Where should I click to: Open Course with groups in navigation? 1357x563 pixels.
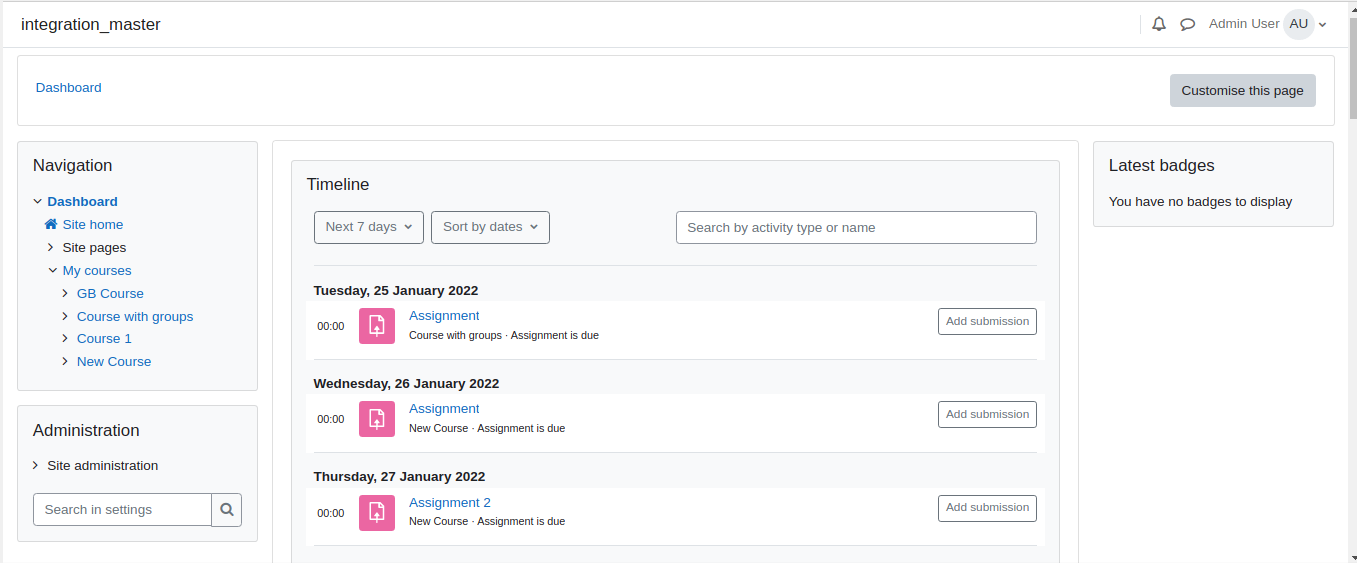pos(135,316)
